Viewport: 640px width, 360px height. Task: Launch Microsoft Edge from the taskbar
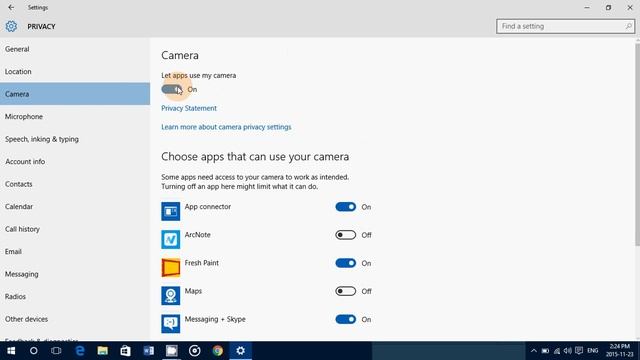coord(80,351)
